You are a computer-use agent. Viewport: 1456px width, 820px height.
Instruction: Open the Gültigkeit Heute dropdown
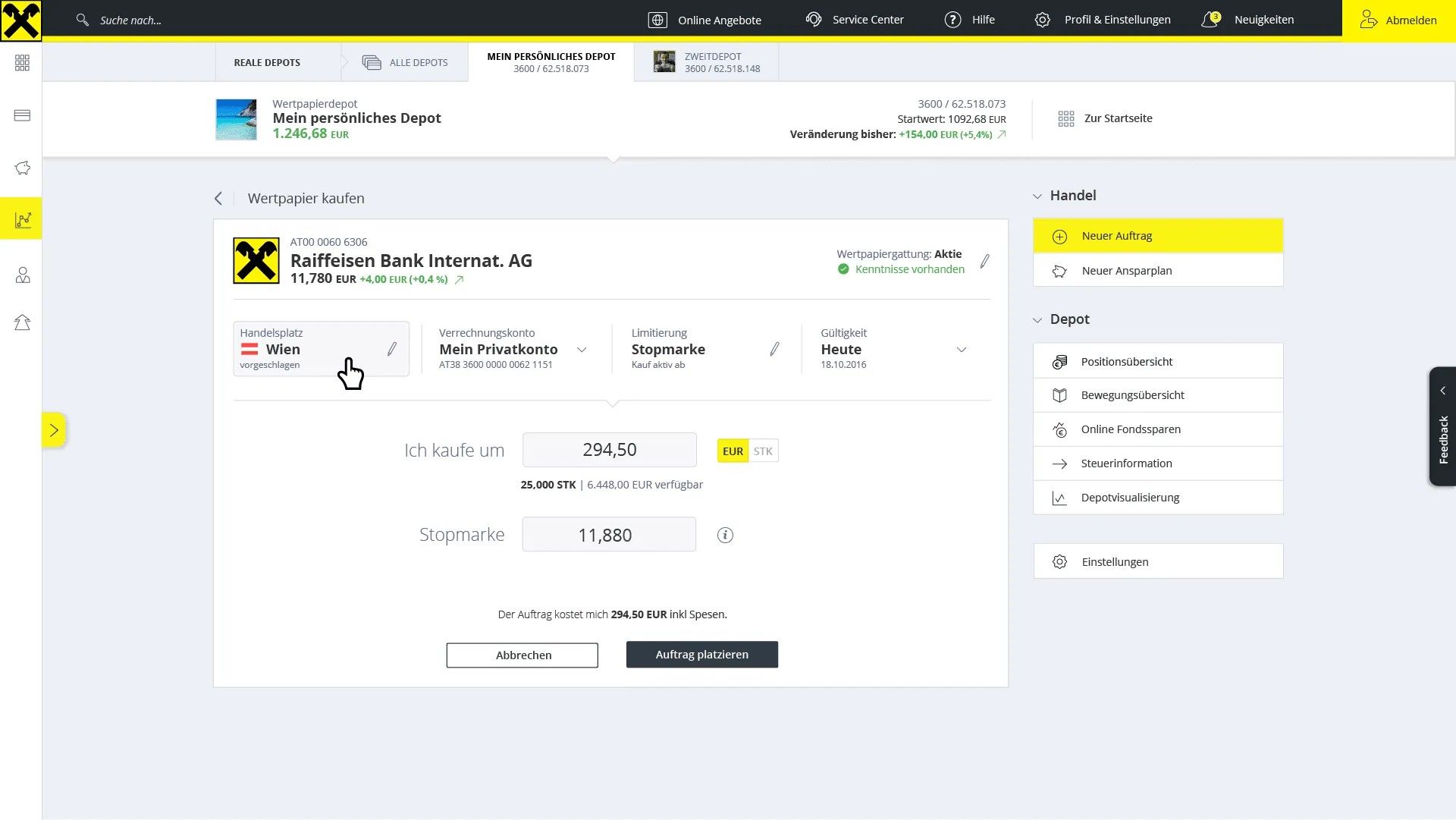(x=961, y=350)
